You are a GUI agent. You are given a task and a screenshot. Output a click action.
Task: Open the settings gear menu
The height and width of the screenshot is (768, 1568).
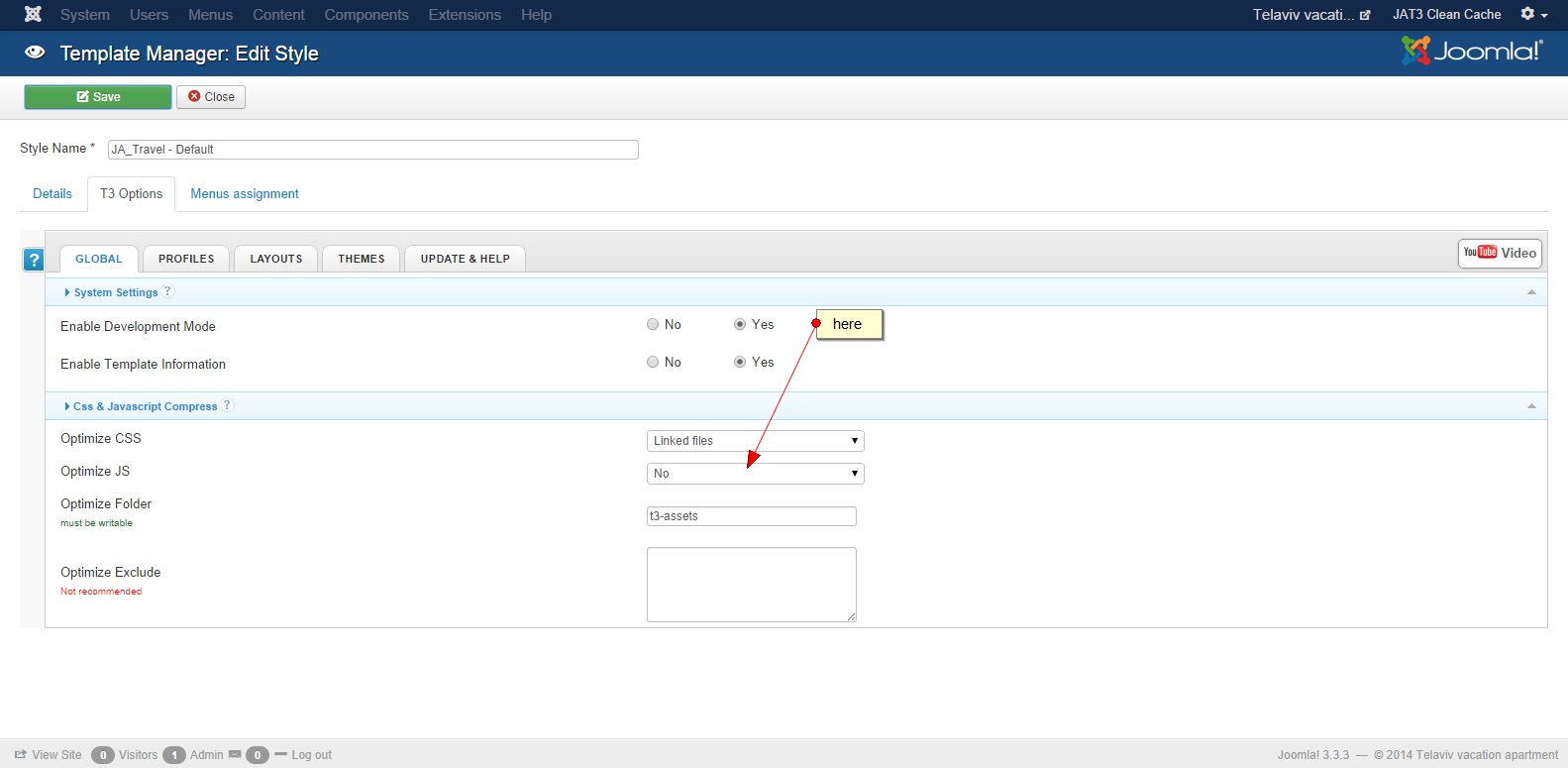[x=1532, y=14]
